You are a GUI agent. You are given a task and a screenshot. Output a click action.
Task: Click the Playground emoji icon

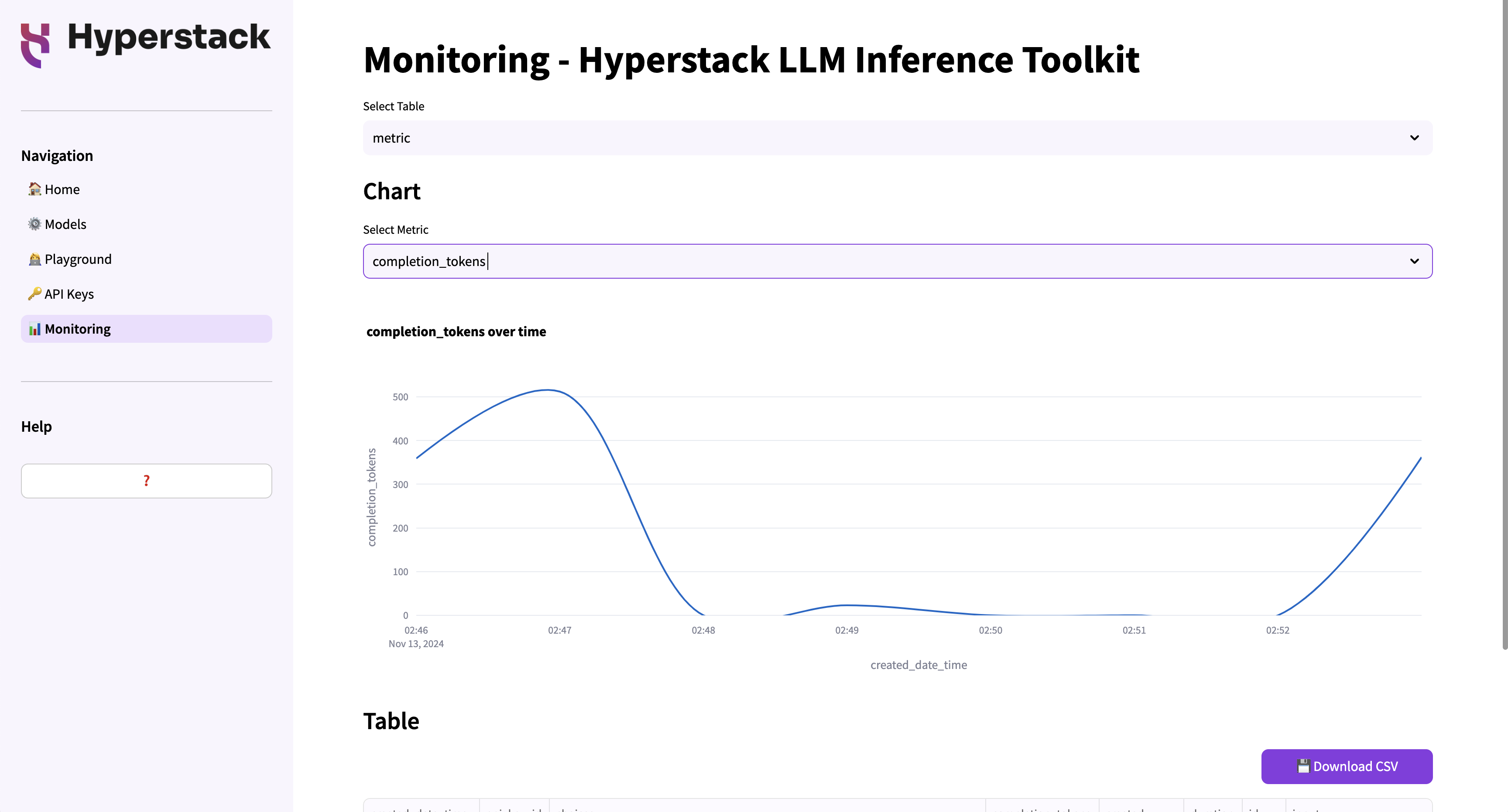click(34, 259)
